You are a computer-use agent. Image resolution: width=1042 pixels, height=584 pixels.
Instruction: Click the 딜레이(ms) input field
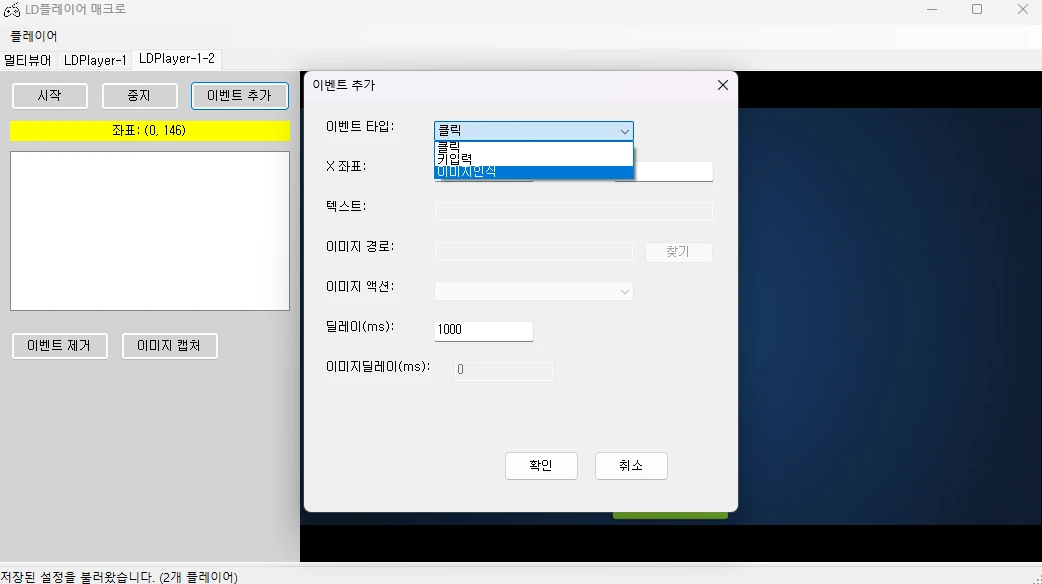pyautogui.click(x=484, y=330)
